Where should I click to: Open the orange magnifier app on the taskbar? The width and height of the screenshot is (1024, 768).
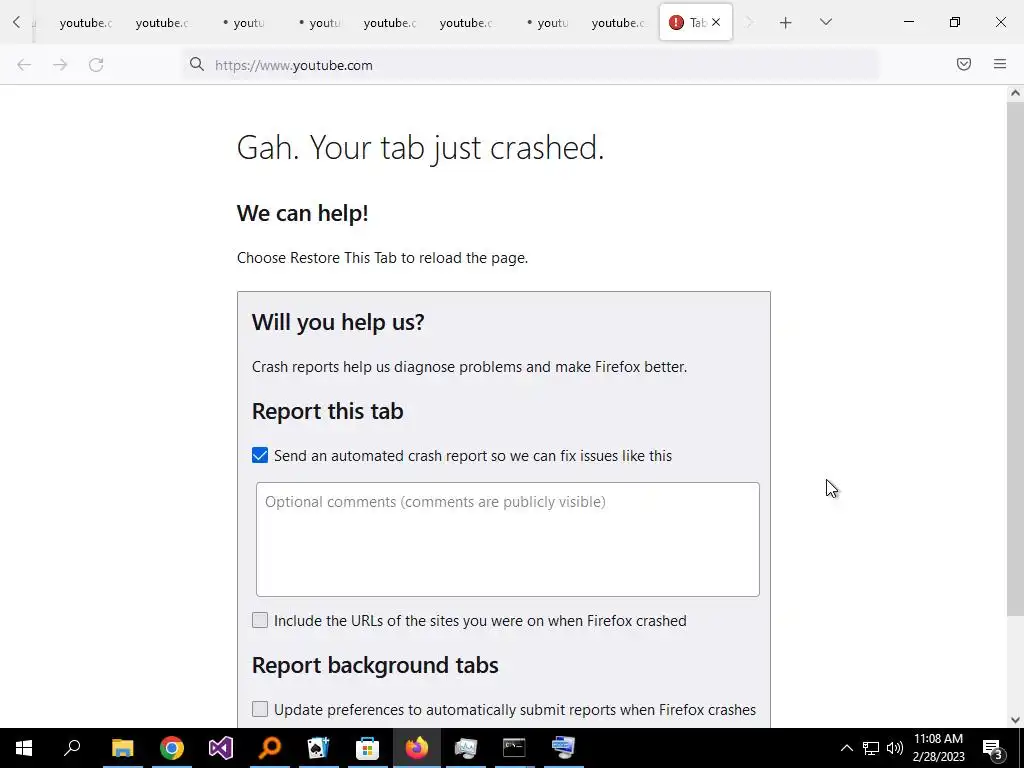[270, 748]
